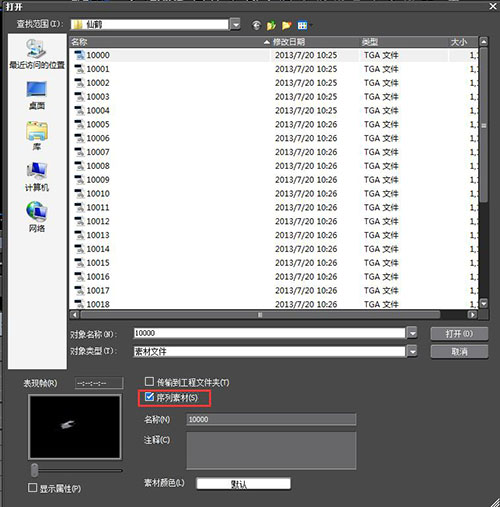Click 10000's date 2013/7/20 10:25
The image size is (500, 507).
(306, 55)
